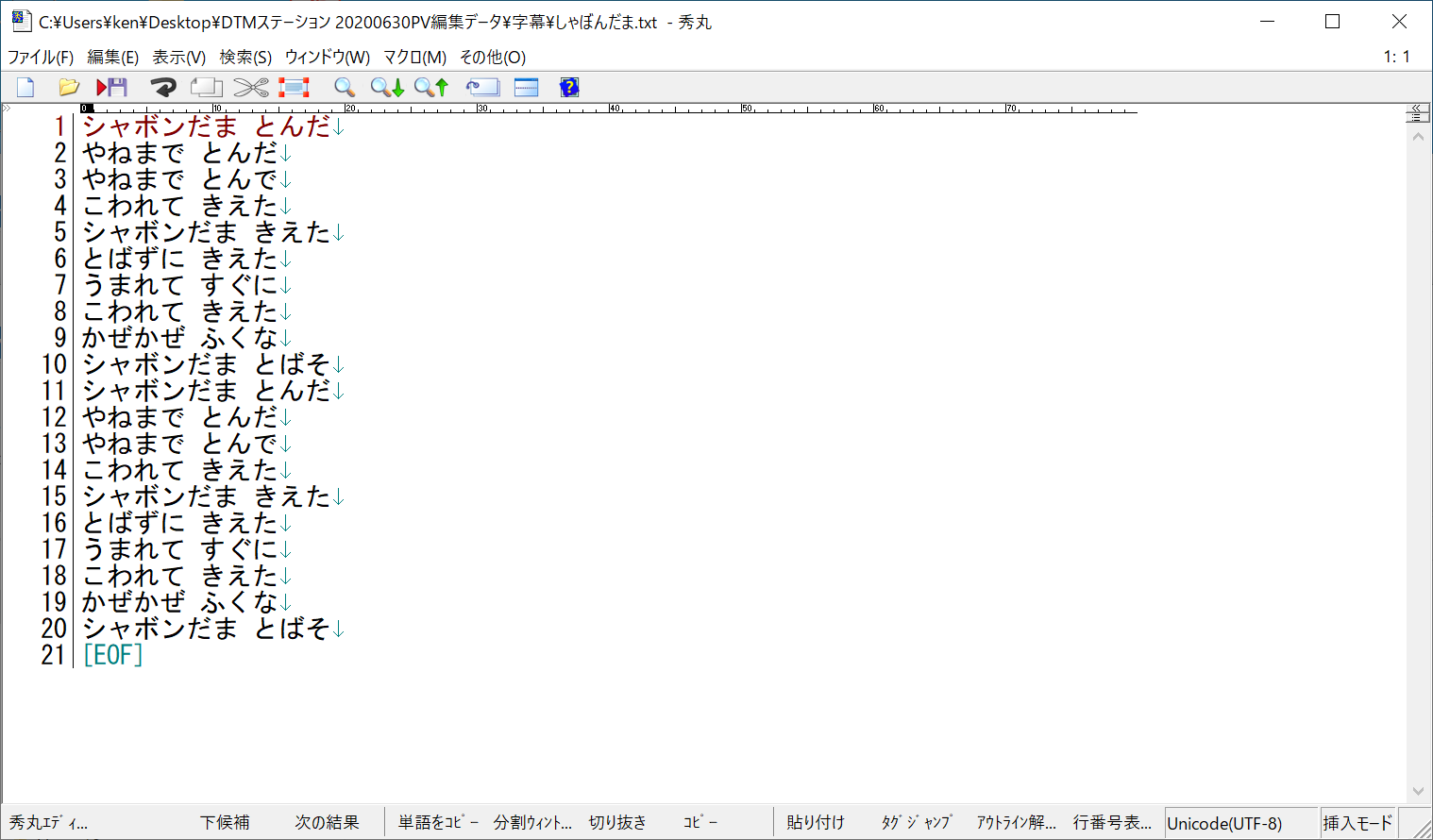Click line number 4 in the gutter
This screenshot has width=1433, height=840.
(x=60, y=206)
